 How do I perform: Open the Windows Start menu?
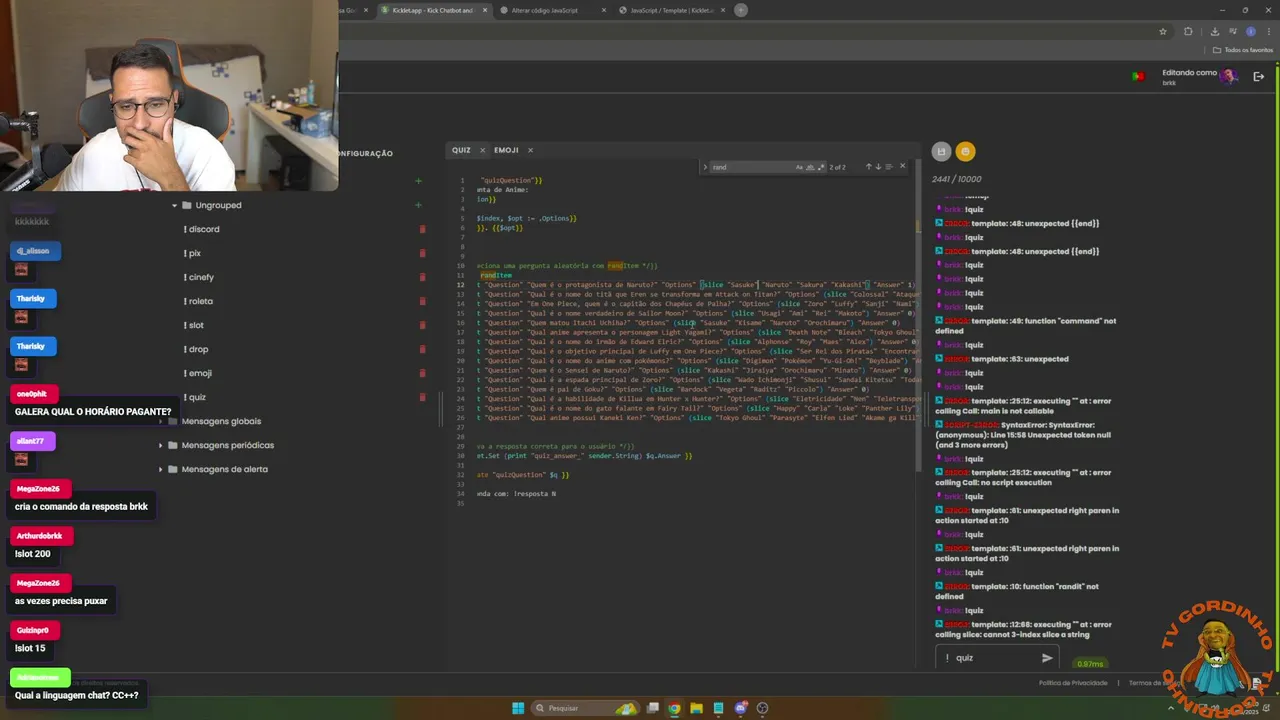(x=518, y=708)
